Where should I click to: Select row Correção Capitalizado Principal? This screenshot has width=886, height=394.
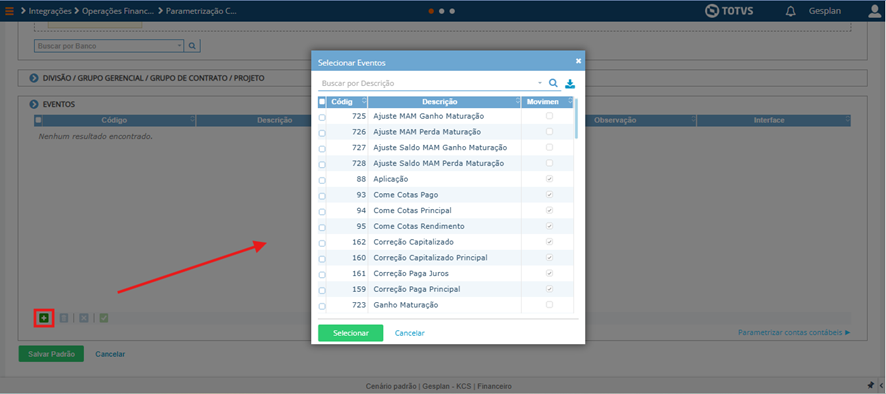(x=445, y=258)
